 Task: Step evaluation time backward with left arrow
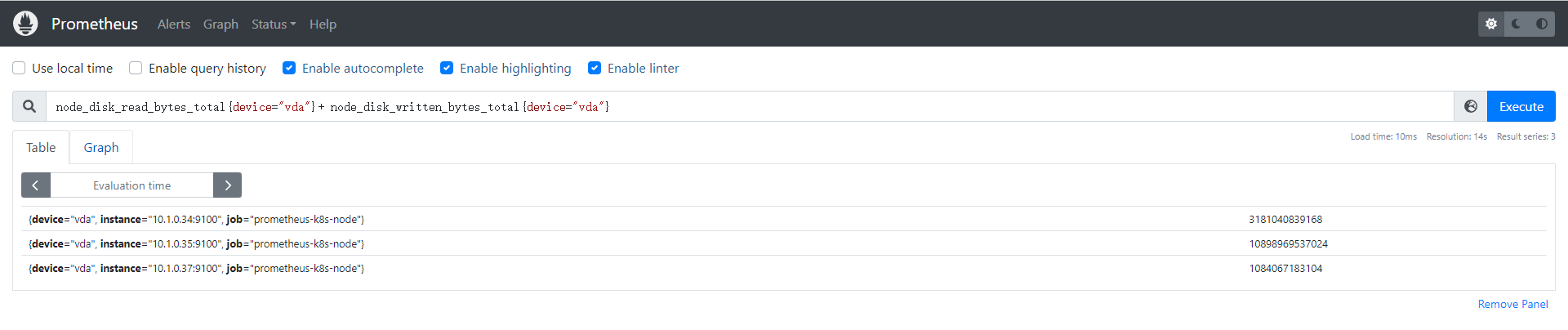pos(36,185)
